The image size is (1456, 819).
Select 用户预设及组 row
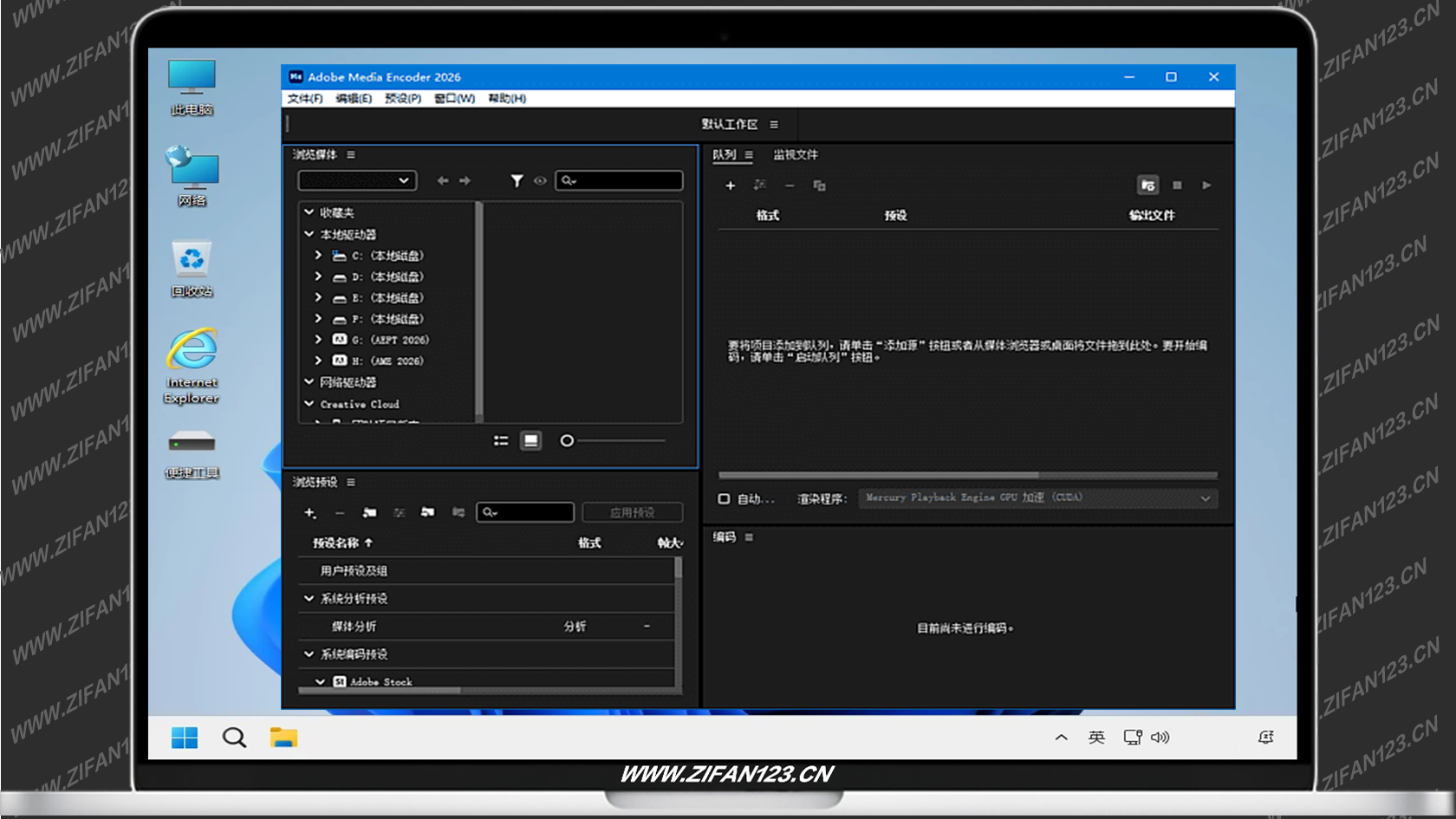point(486,570)
